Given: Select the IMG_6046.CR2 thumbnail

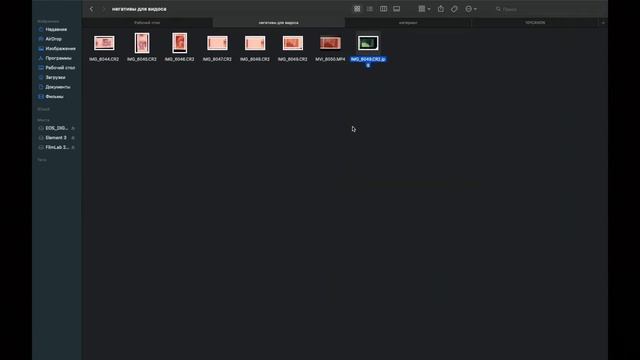Looking at the screenshot, I should click(x=180, y=43).
